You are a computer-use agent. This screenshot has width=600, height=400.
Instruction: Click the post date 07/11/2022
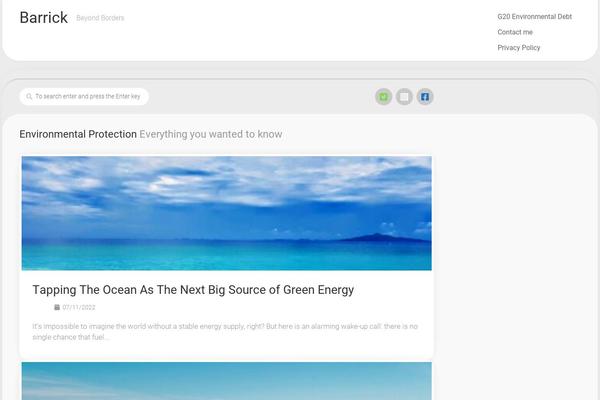(79, 307)
